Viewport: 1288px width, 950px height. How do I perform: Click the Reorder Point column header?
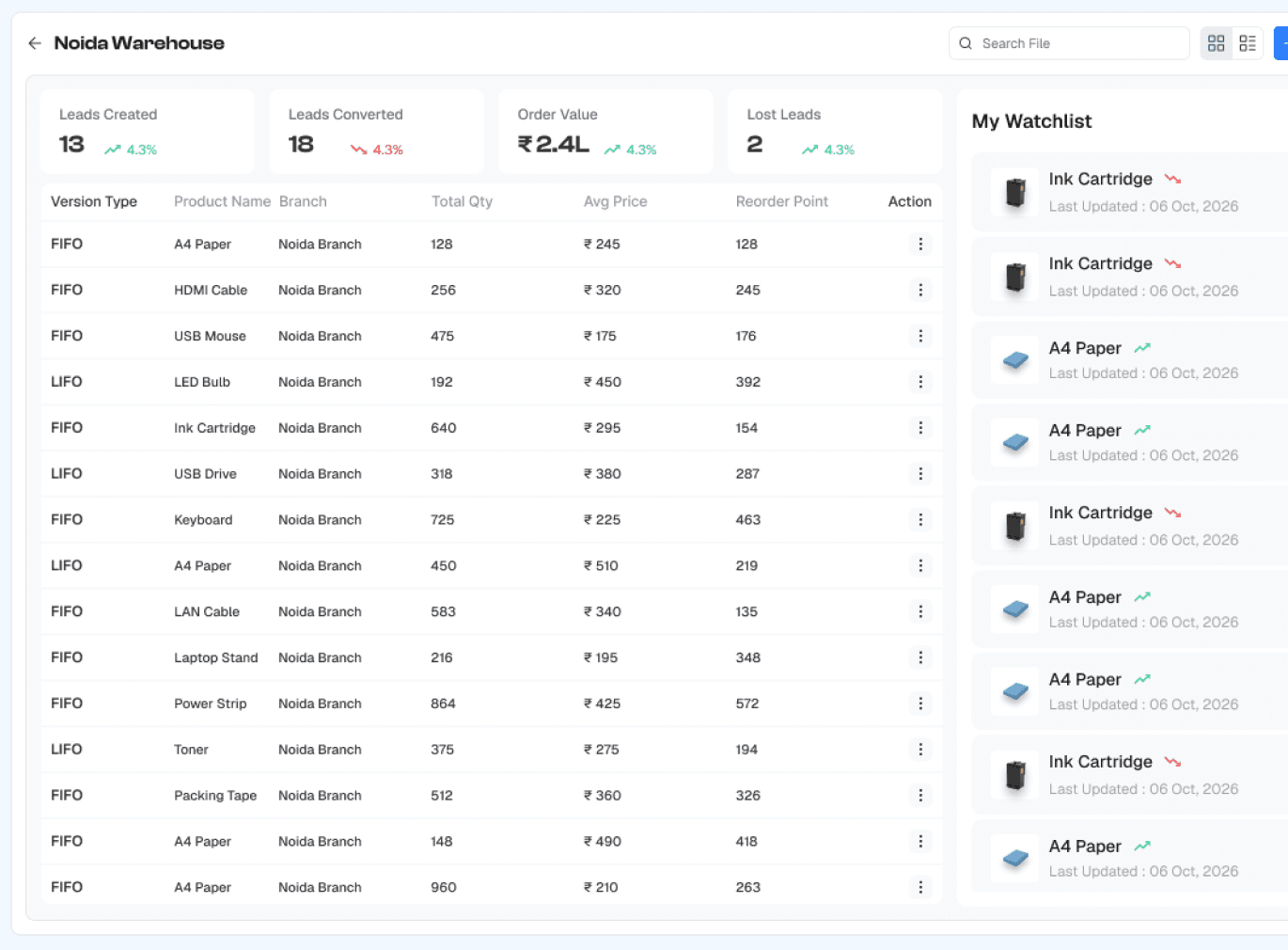pyautogui.click(x=782, y=201)
